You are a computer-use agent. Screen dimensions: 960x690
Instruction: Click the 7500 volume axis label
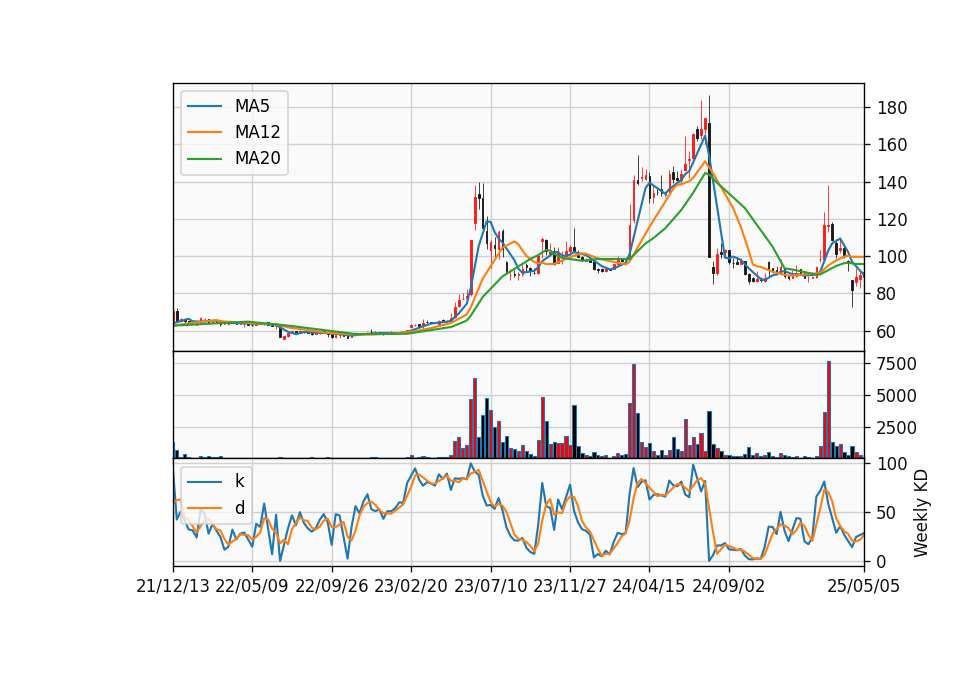[x=897, y=364]
